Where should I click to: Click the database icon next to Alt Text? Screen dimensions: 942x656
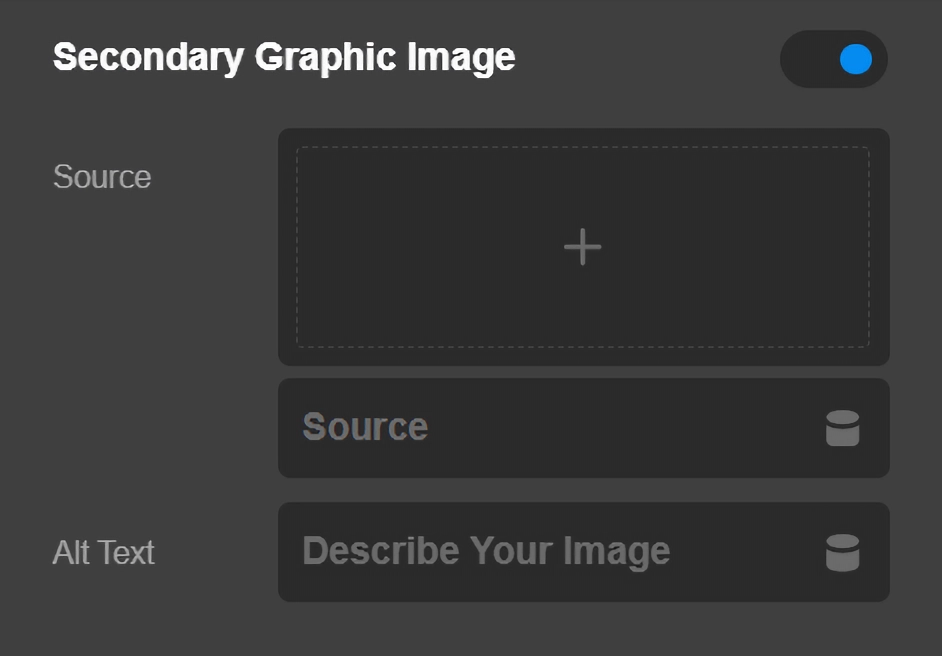(845, 551)
